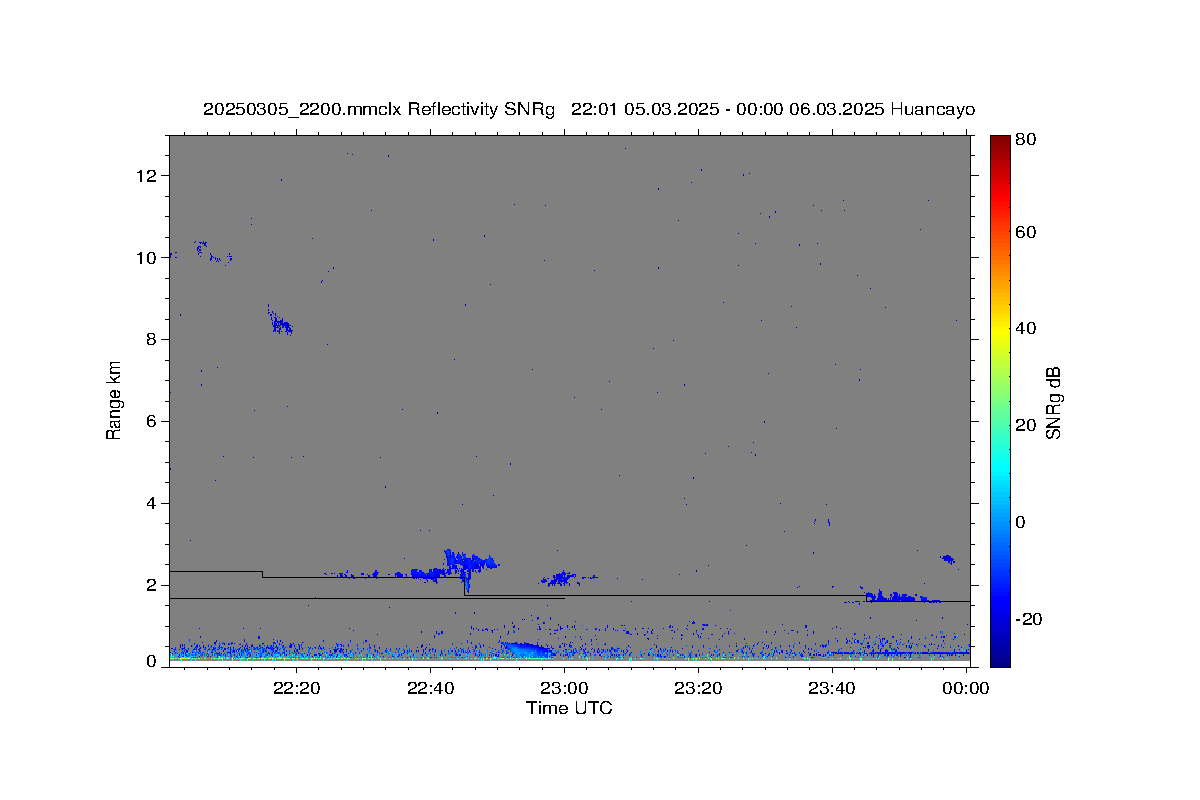Click the 23:00 time tick label
This screenshot has height=800, width=1200.
pos(564,688)
